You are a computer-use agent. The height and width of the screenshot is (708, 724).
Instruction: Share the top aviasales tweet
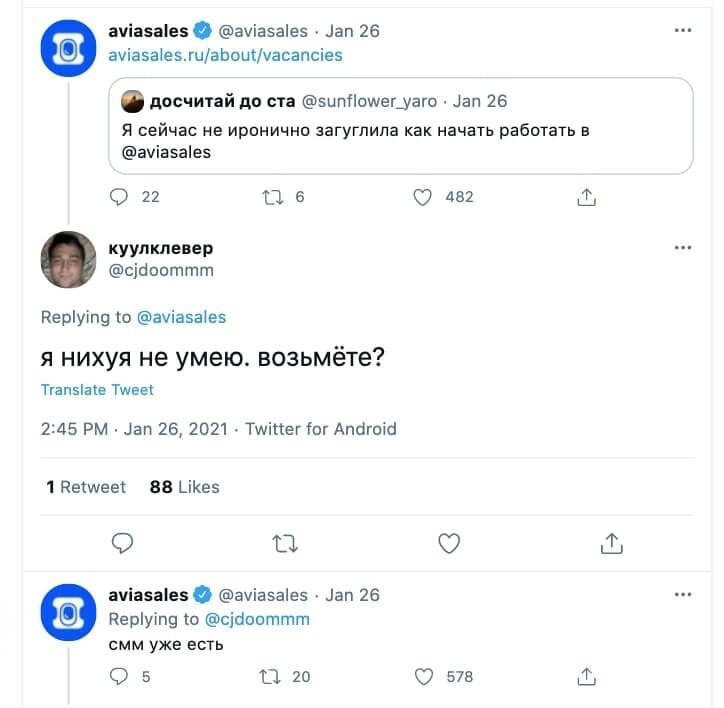pyautogui.click(x=587, y=197)
